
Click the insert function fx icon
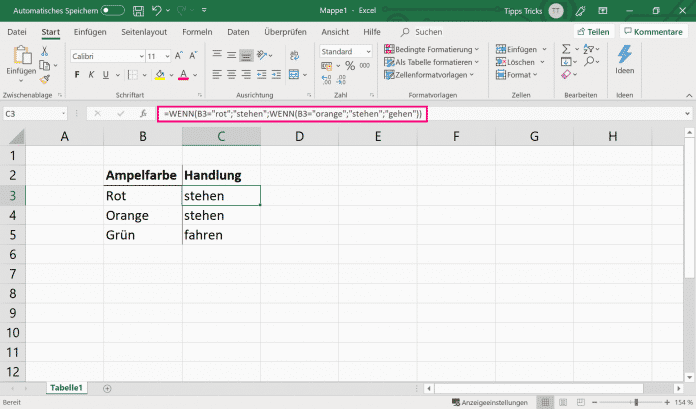point(143,114)
